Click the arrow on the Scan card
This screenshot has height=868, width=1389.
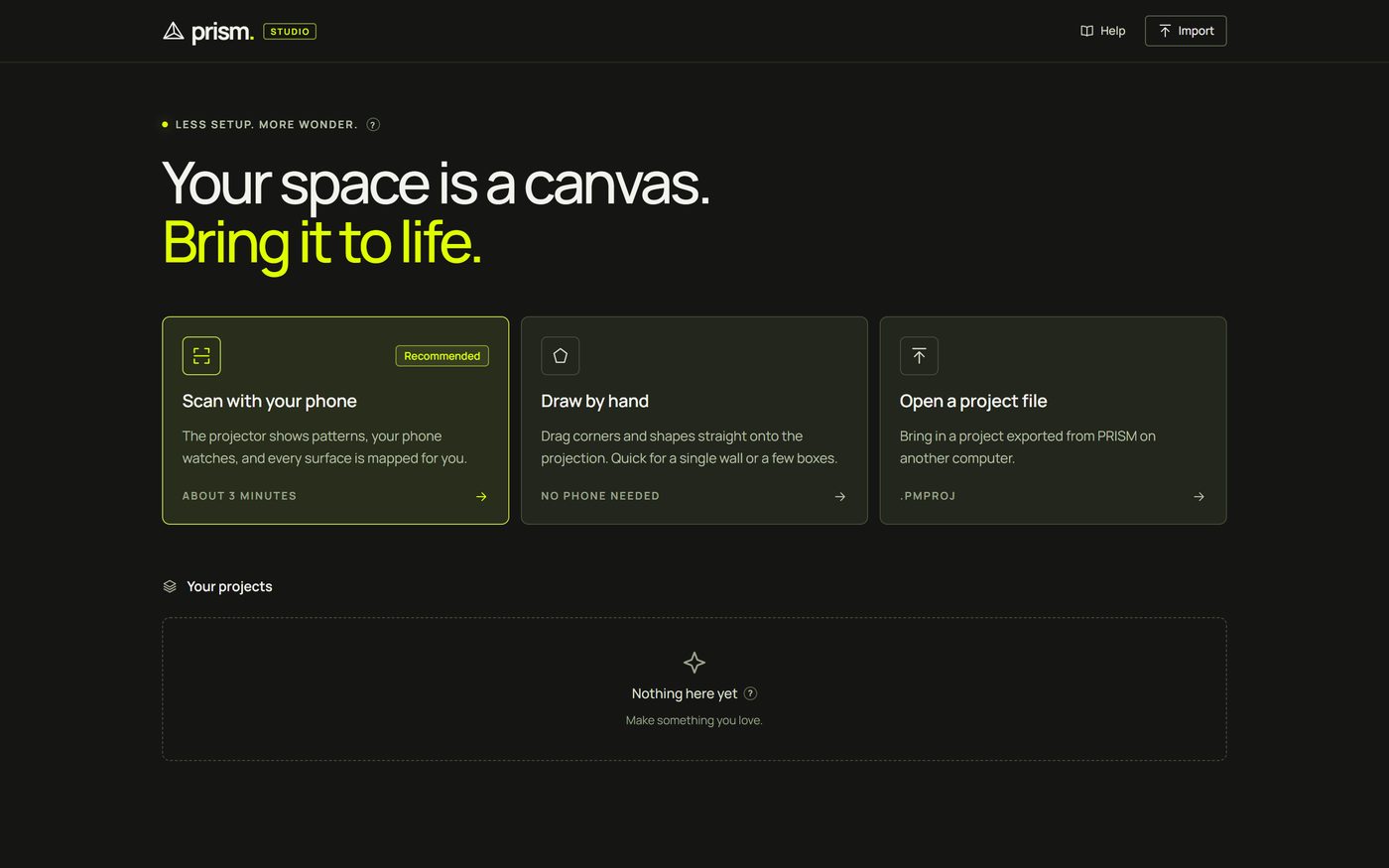click(x=481, y=497)
